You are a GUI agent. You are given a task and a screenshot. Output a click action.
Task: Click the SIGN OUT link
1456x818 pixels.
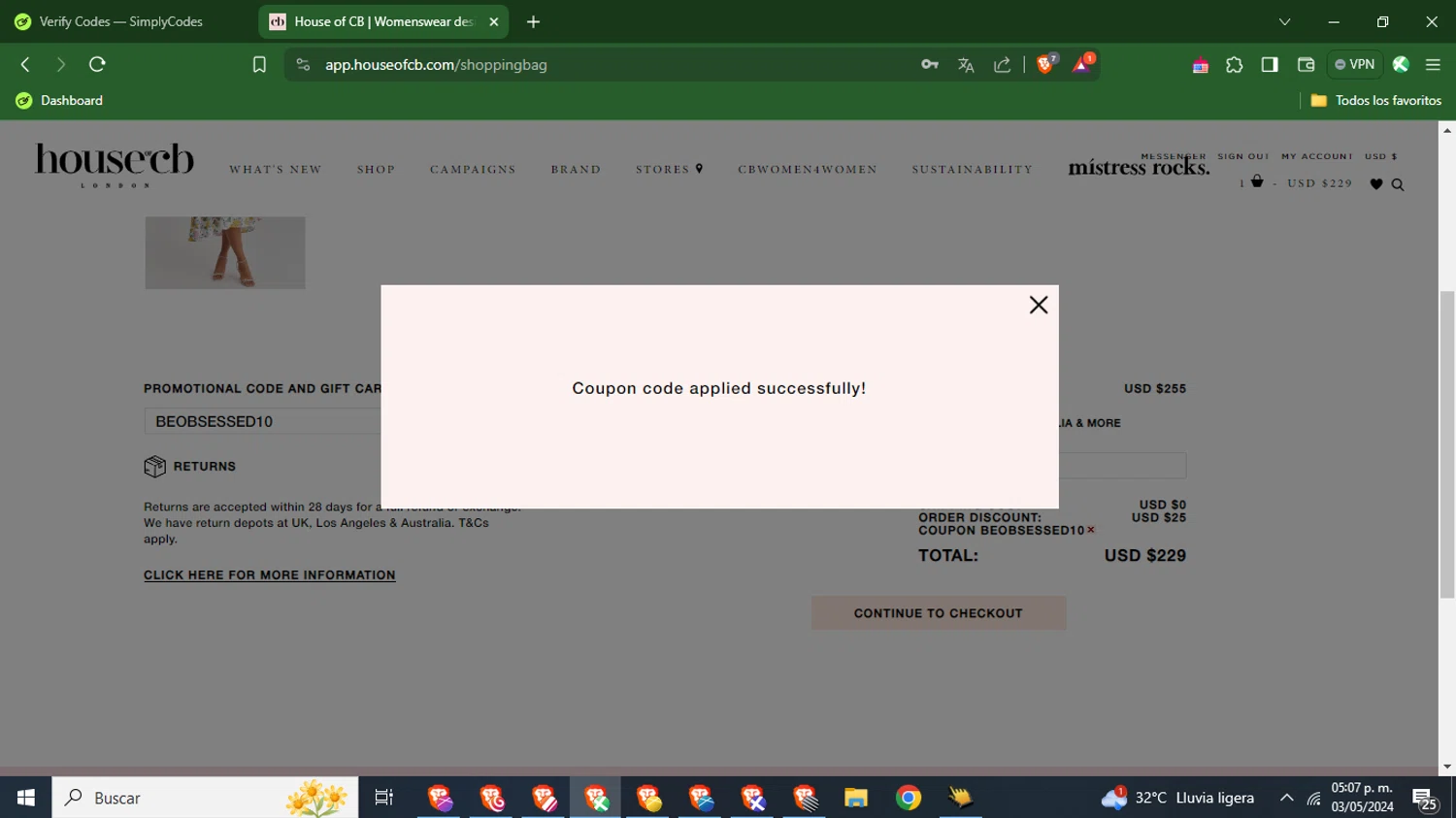pos(1243,156)
